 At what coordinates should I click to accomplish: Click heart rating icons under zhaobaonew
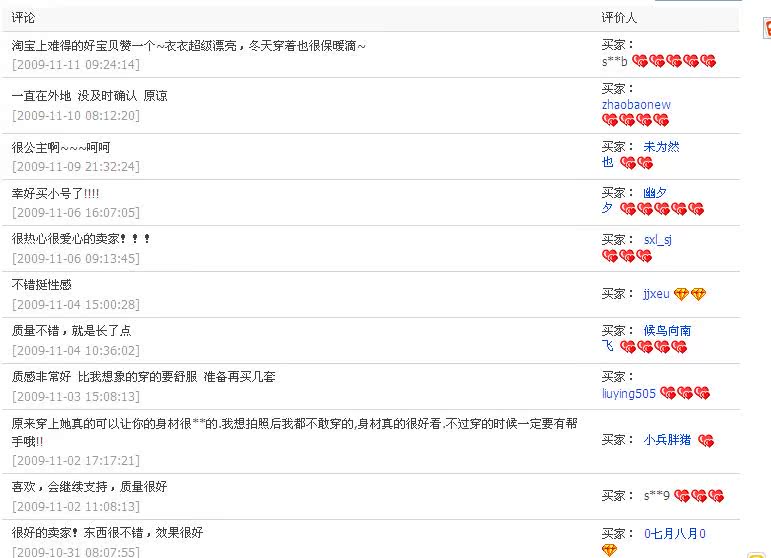coord(635,120)
